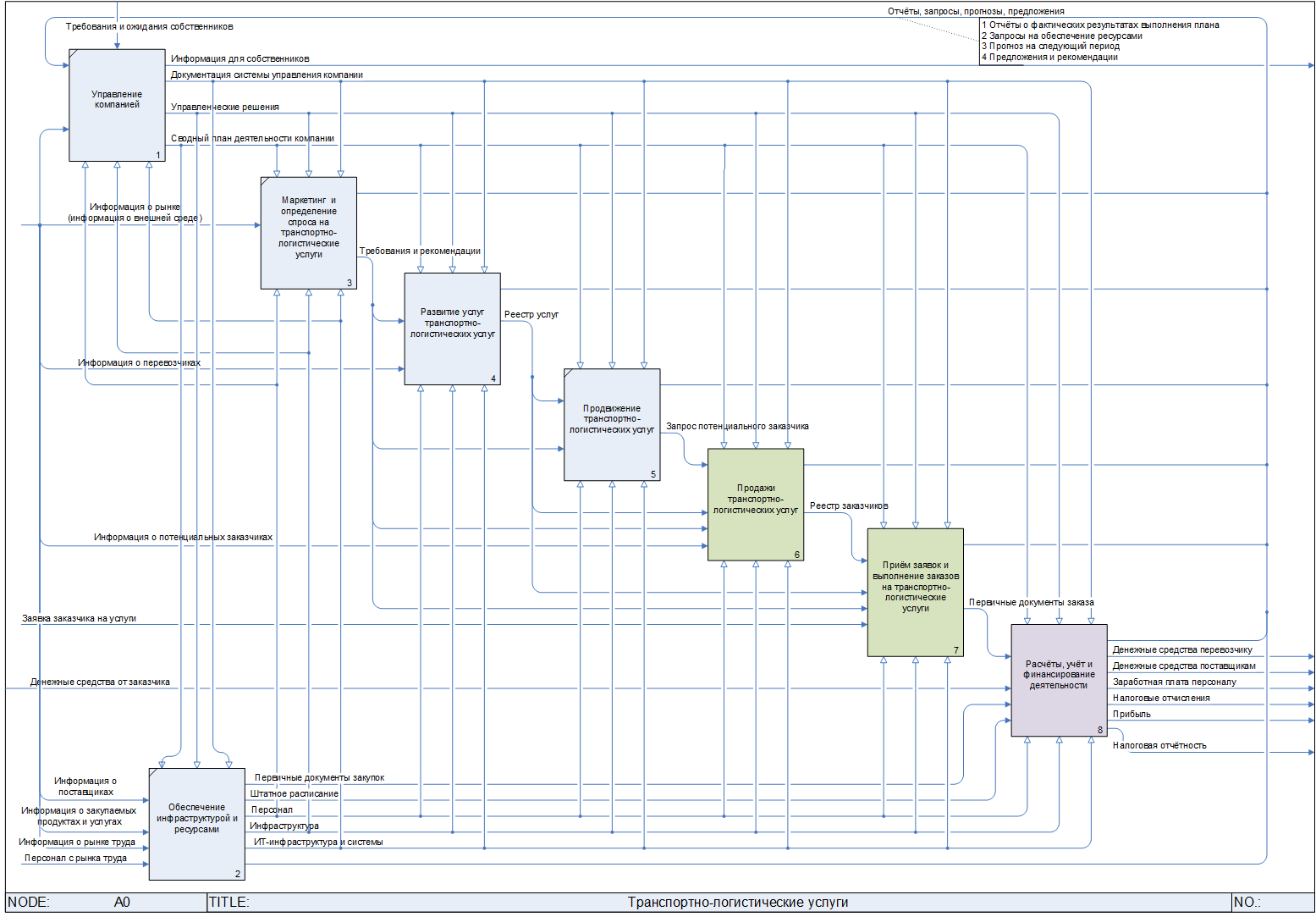Select the marketing block numbered 3
Screen dimensions: 1316x917
pos(308,233)
